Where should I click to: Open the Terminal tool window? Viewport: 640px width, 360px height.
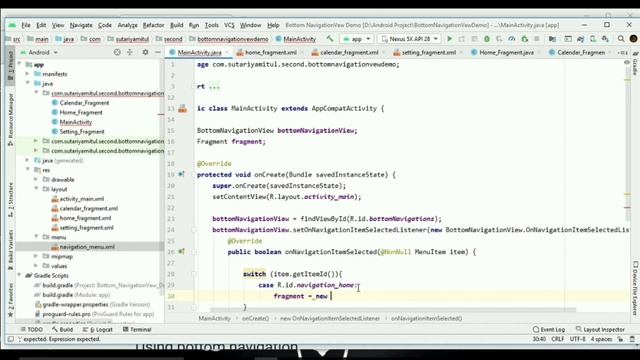coord(137,329)
